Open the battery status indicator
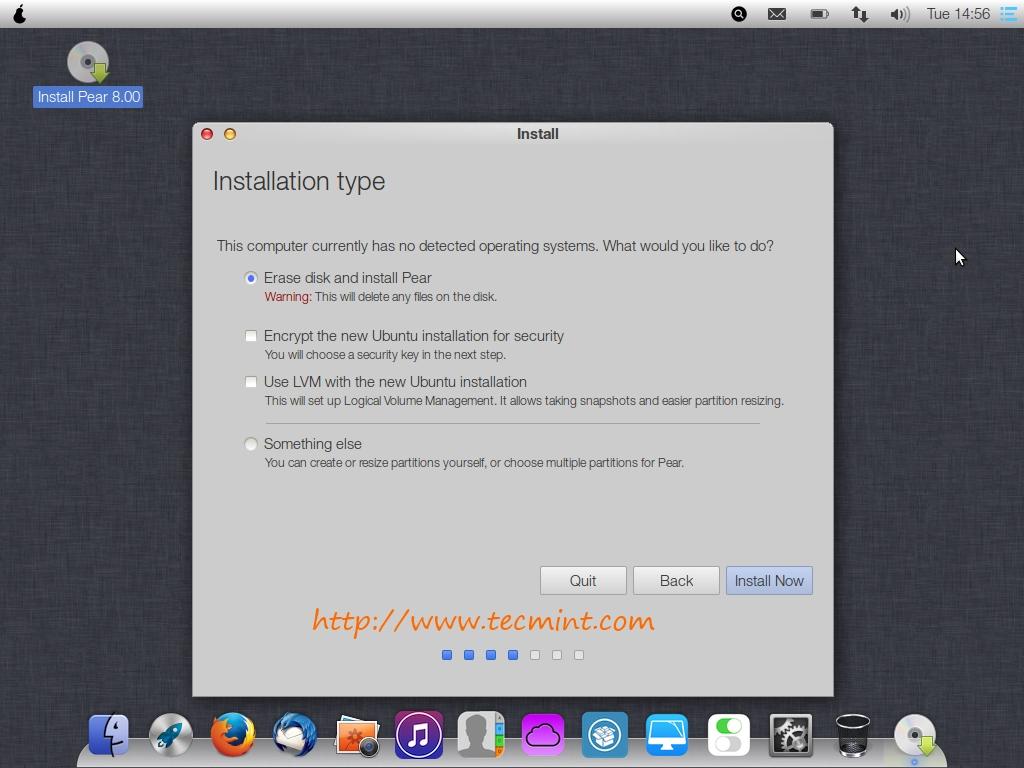Viewport: 1024px width, 768px height. (819, 14)
